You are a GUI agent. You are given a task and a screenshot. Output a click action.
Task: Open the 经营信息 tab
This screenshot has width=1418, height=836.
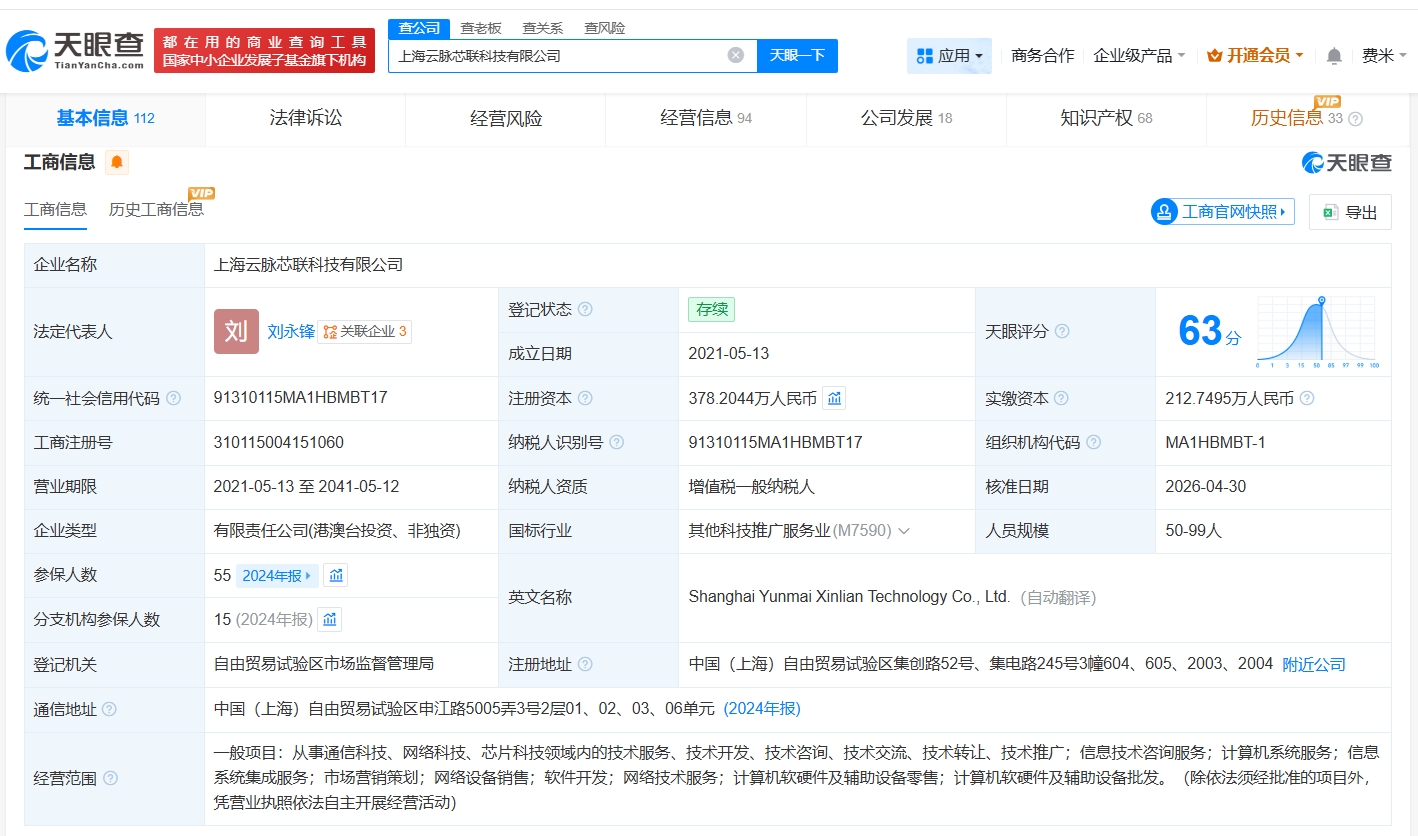coord(706,118)
